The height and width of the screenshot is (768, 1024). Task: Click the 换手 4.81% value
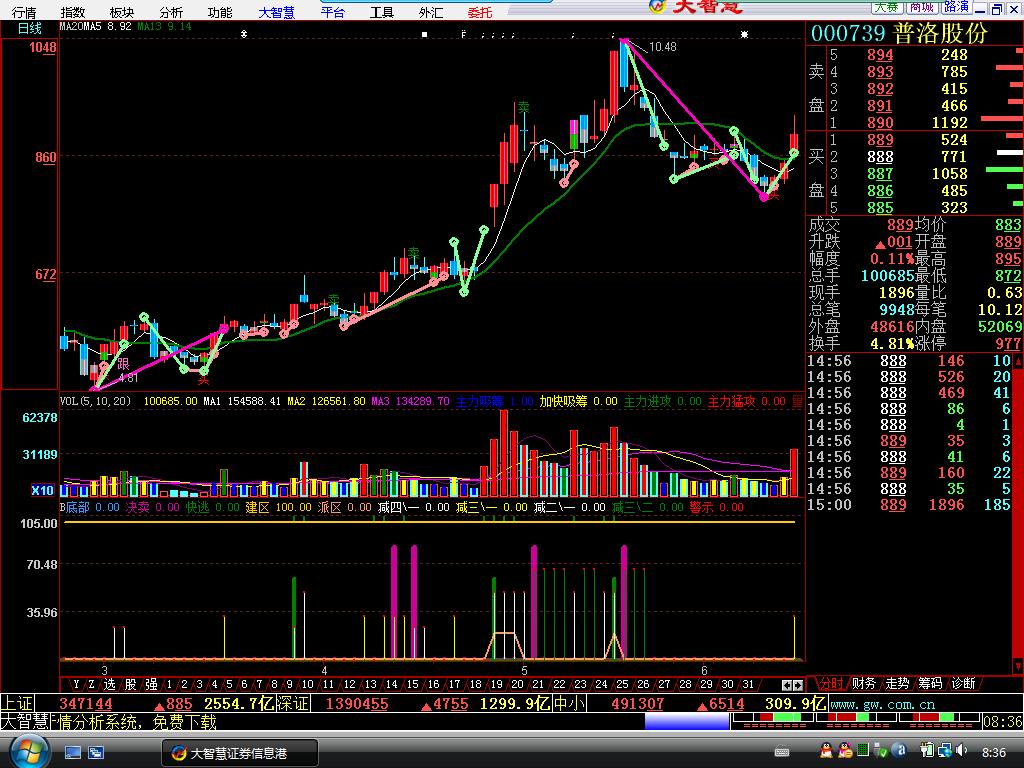892,343
